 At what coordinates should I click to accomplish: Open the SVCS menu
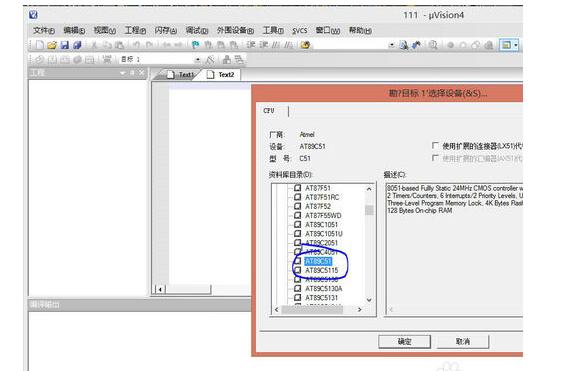[299, 31]
